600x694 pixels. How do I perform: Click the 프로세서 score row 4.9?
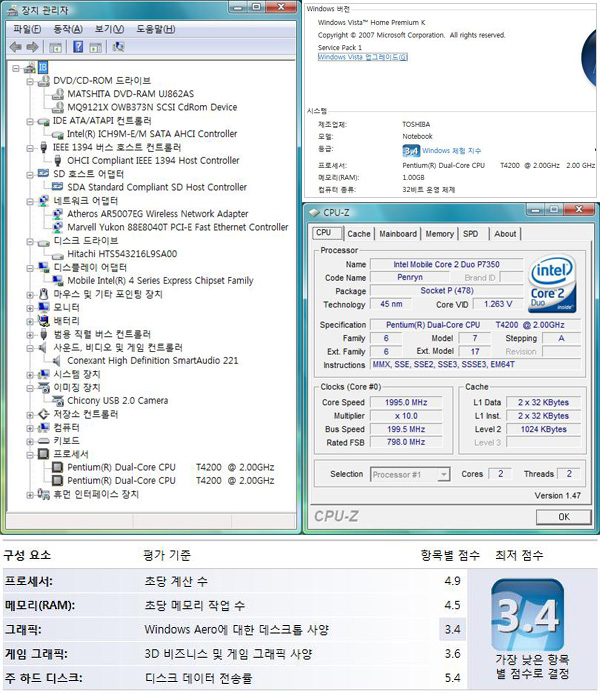235,581
